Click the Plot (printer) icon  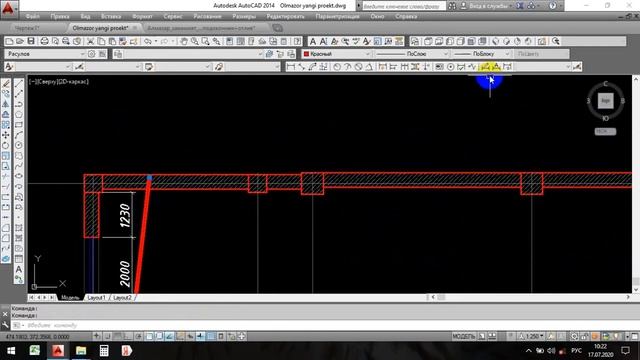(44, 41)
